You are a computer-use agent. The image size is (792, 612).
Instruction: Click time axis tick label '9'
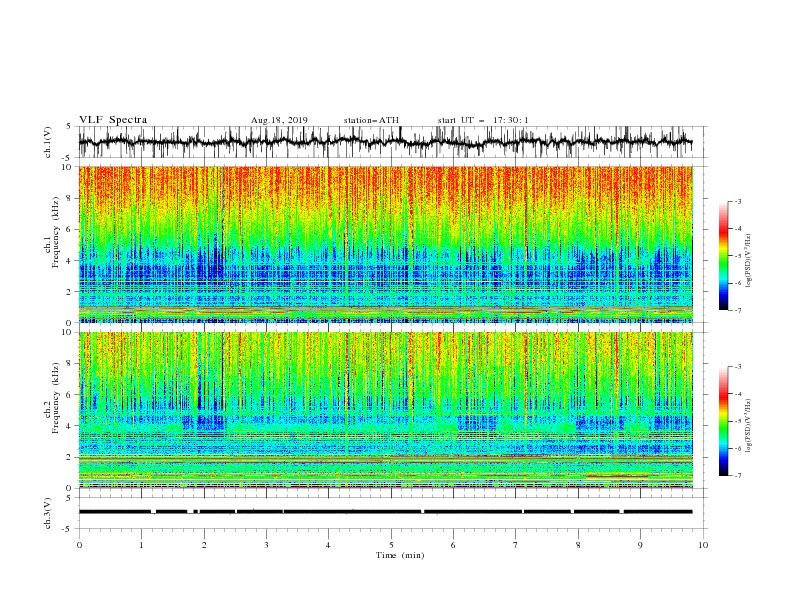tap(640, 545)
